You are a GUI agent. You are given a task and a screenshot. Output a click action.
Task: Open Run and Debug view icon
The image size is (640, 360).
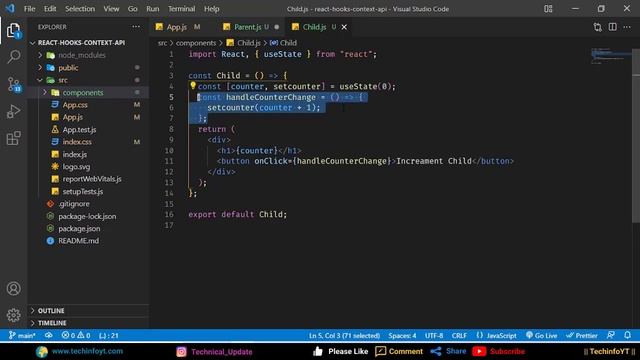click(13, 111)
